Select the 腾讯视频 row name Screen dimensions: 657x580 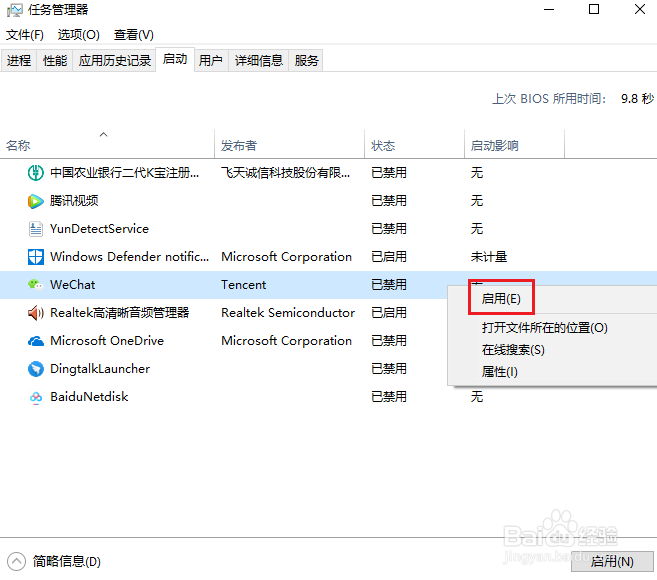pos(74,201)
